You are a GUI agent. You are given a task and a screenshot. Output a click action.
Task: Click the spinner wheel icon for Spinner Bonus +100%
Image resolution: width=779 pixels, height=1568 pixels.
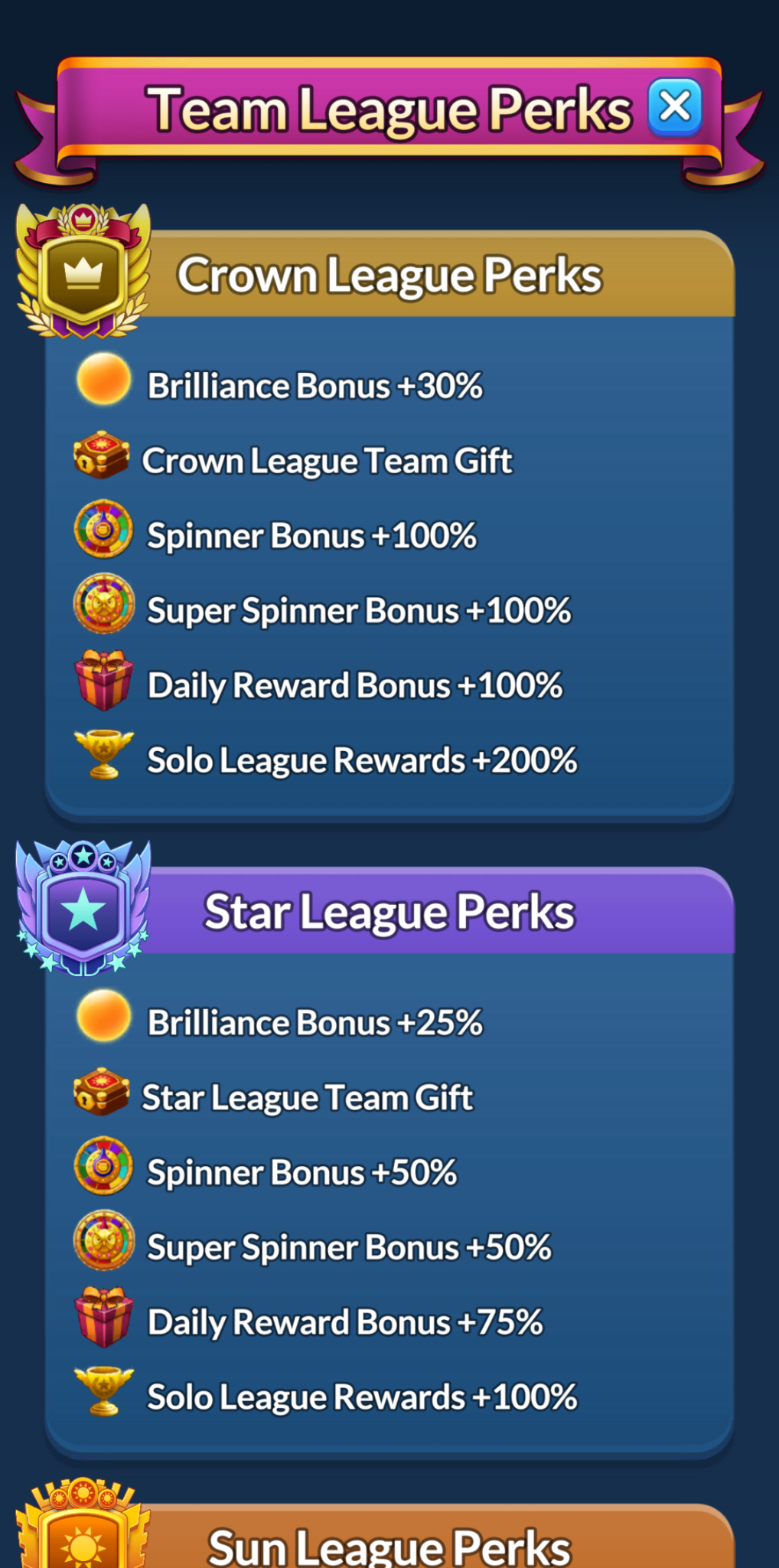(x=103, y=528)
